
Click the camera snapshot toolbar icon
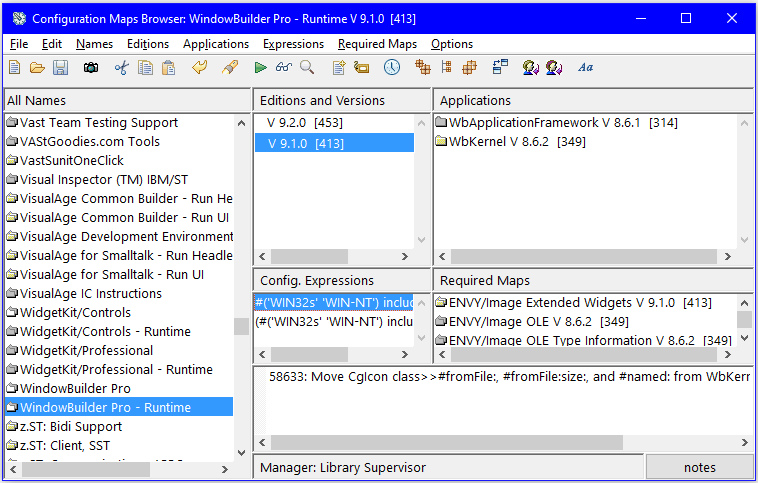(91, 68)
